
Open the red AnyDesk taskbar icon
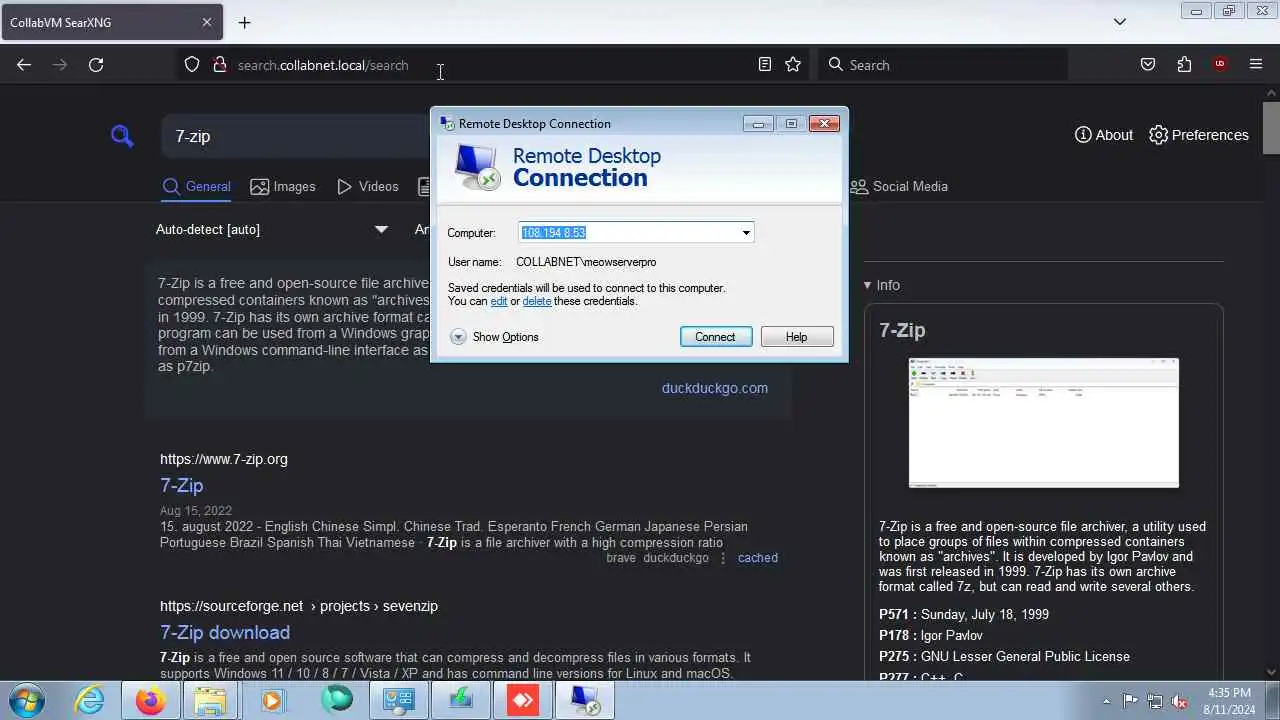tap(523, 701)
